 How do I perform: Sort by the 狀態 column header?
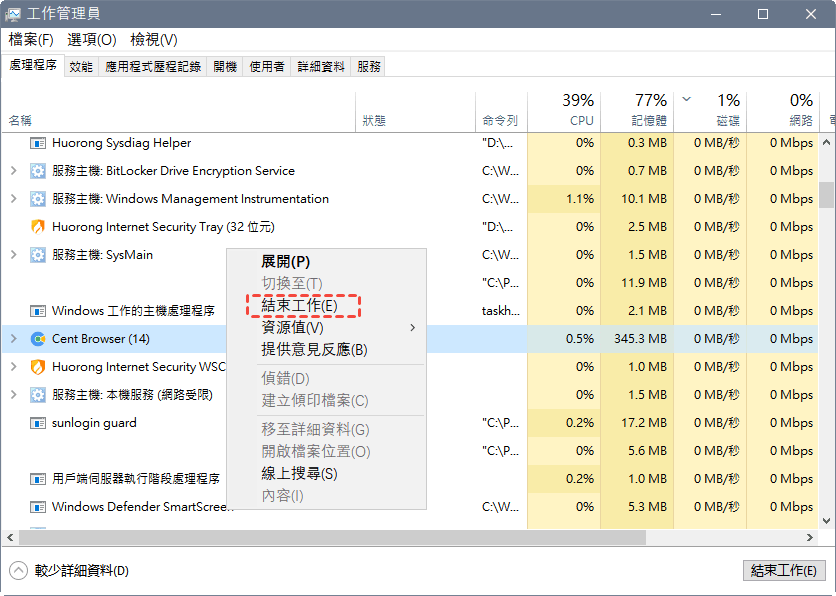tap(415, 112)
